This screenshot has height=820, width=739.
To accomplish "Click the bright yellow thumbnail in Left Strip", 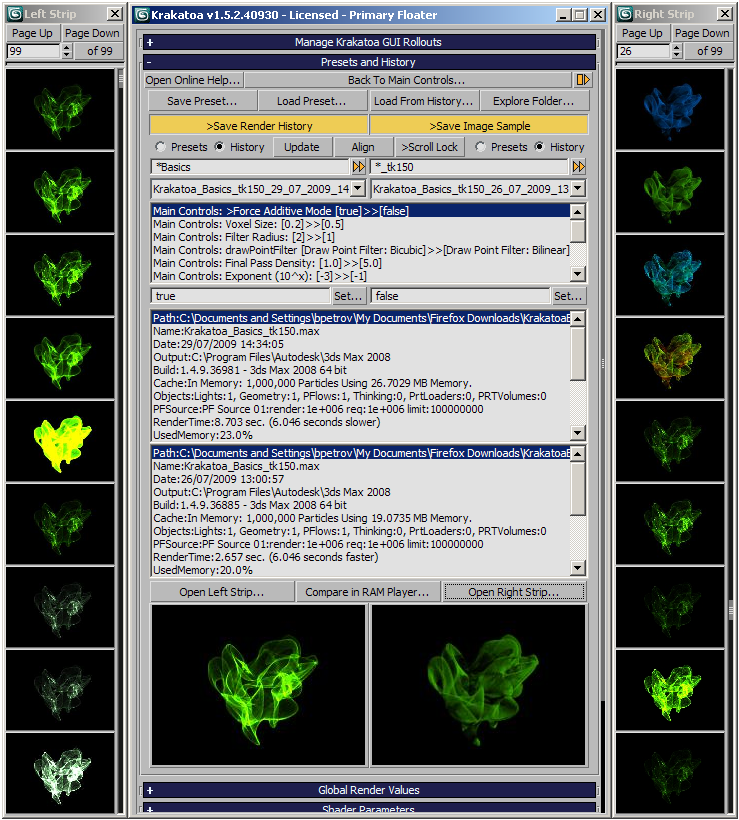I will (58, 441).
